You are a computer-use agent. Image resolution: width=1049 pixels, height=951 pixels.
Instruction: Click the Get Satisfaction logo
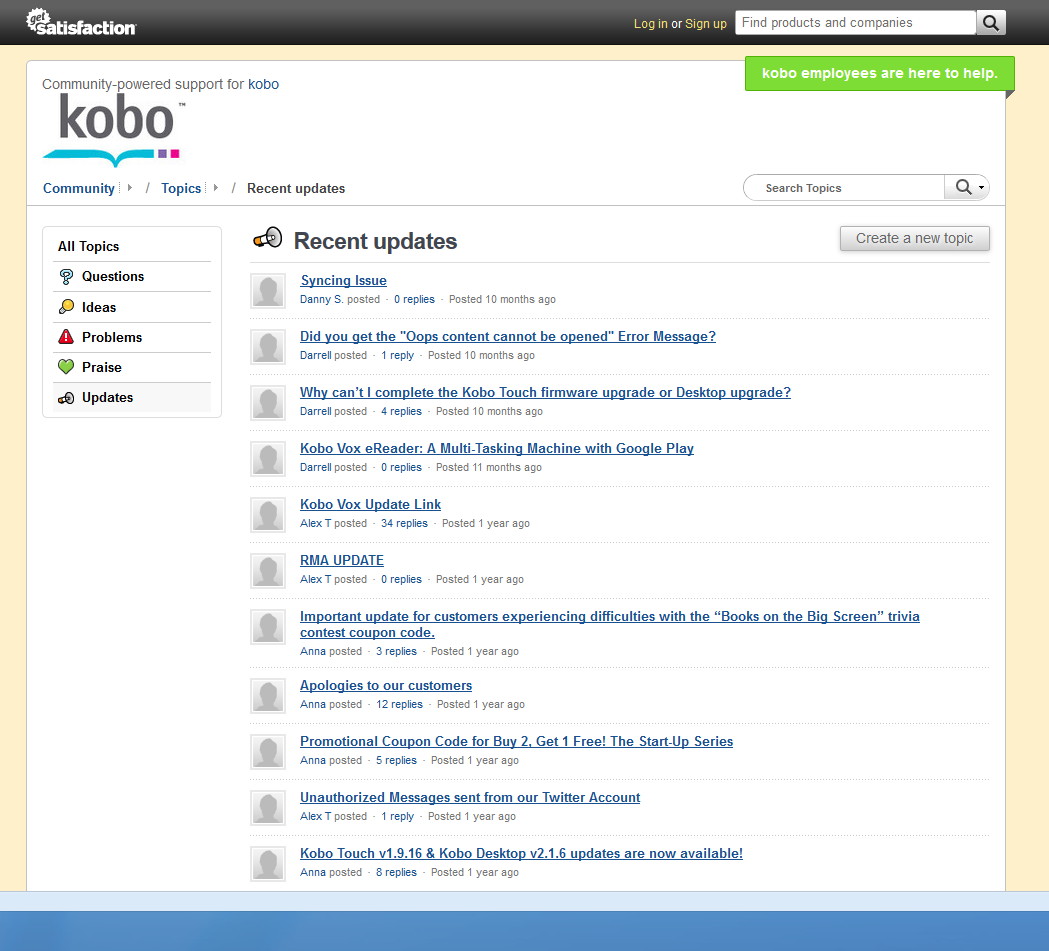81,22
